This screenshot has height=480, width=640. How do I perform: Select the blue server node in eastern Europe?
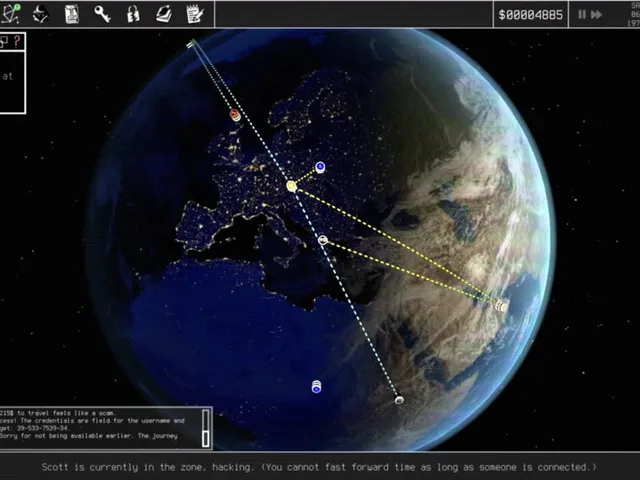pos(320,167)
